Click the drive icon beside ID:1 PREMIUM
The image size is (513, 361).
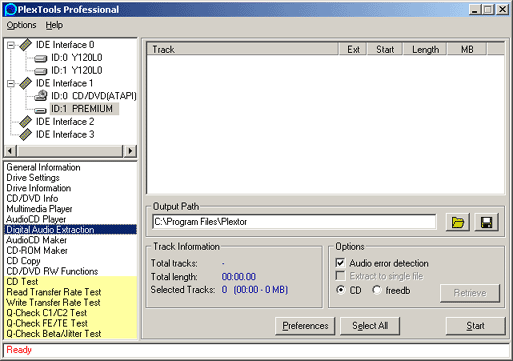coord(40,110)
